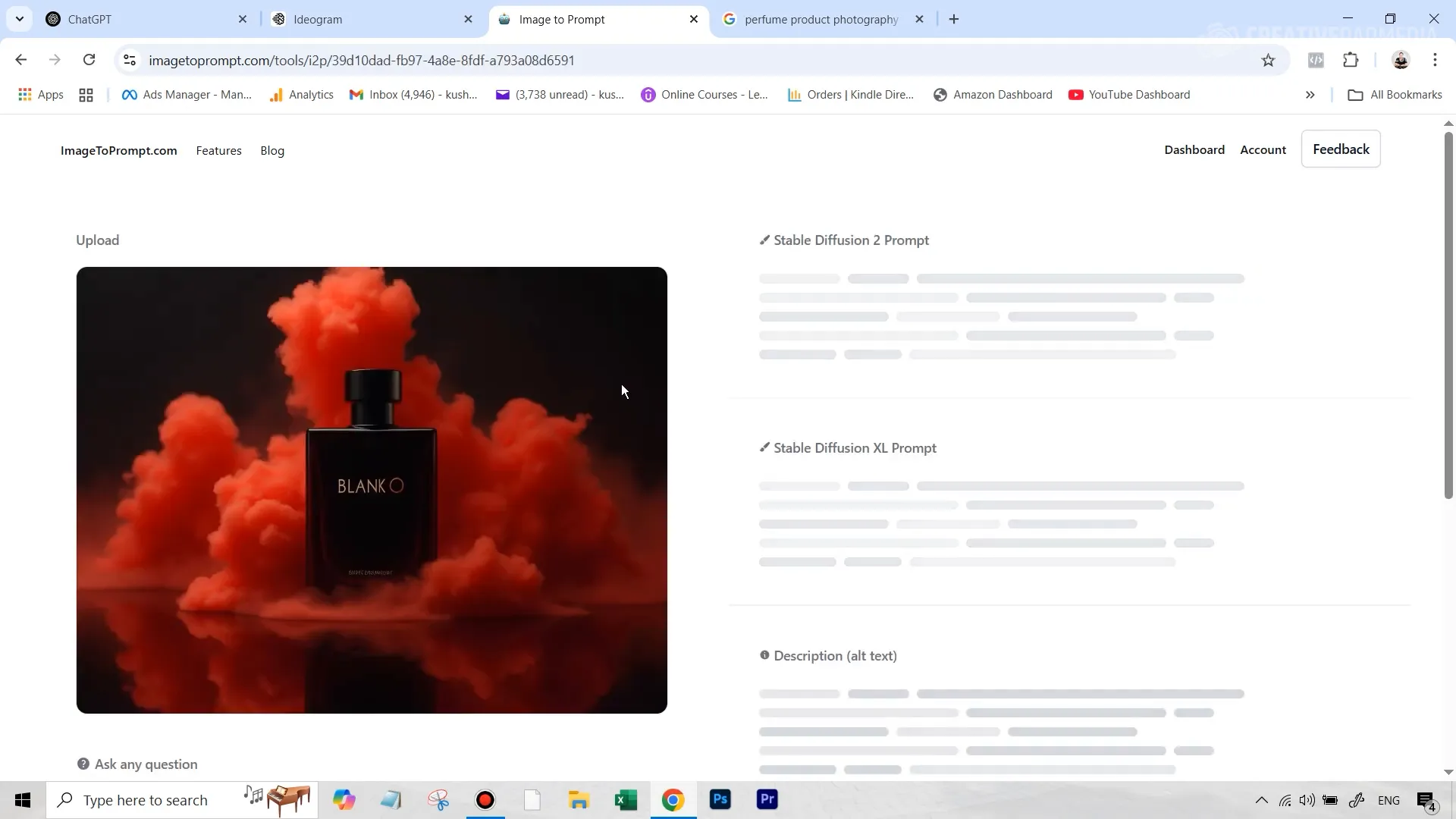Reload the current page
The image size is (1456, 819).
pos(89,60)
